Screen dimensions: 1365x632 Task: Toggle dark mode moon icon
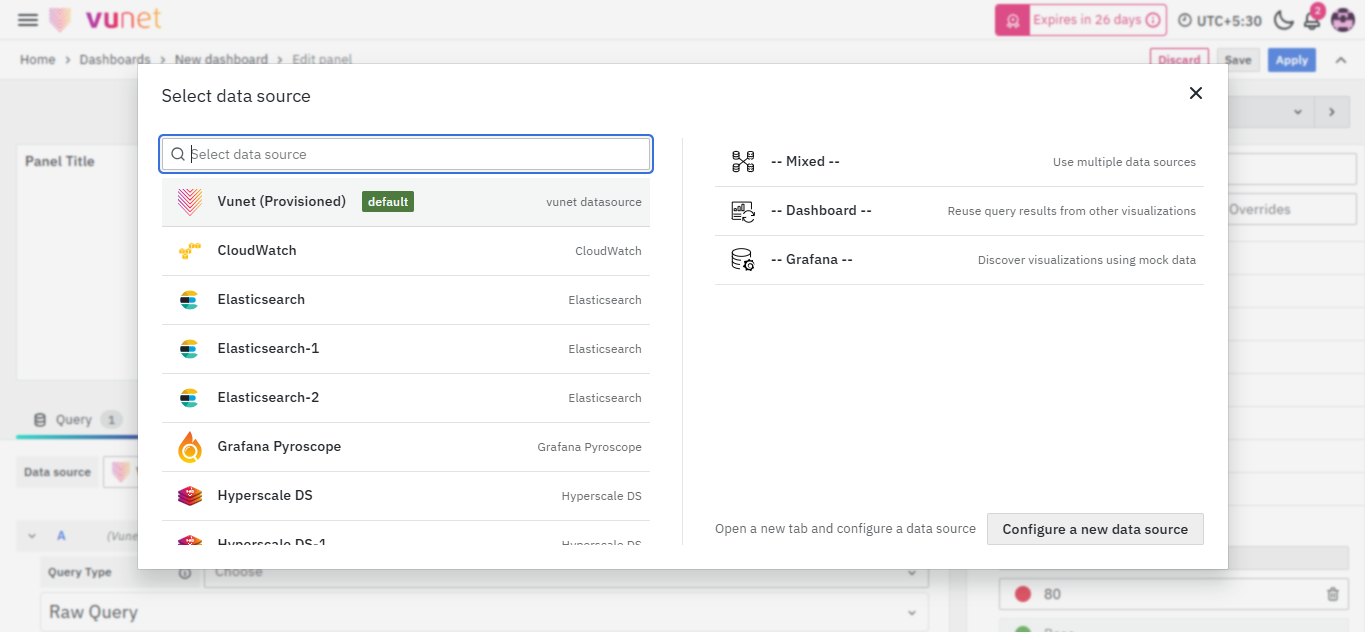point(1283,20)
